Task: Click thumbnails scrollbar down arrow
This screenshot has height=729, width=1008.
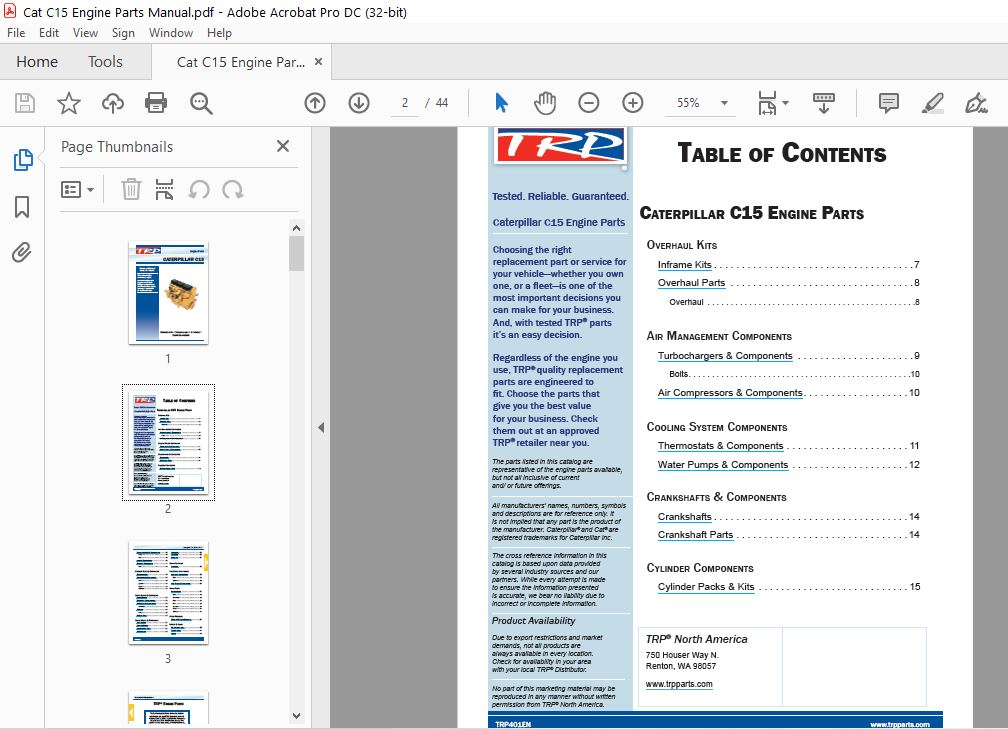Action: point(296,716)
